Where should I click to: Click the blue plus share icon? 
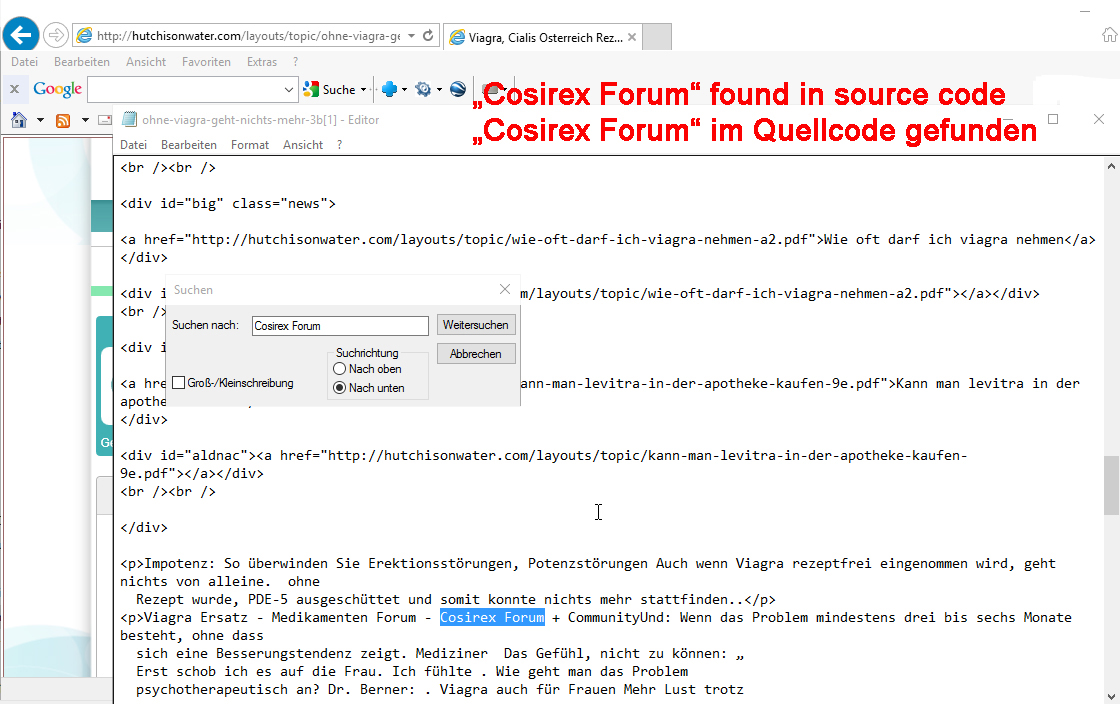[389, 89]
